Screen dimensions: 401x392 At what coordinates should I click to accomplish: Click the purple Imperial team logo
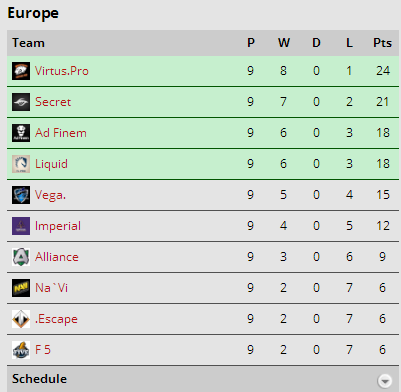tap(21, 226)
